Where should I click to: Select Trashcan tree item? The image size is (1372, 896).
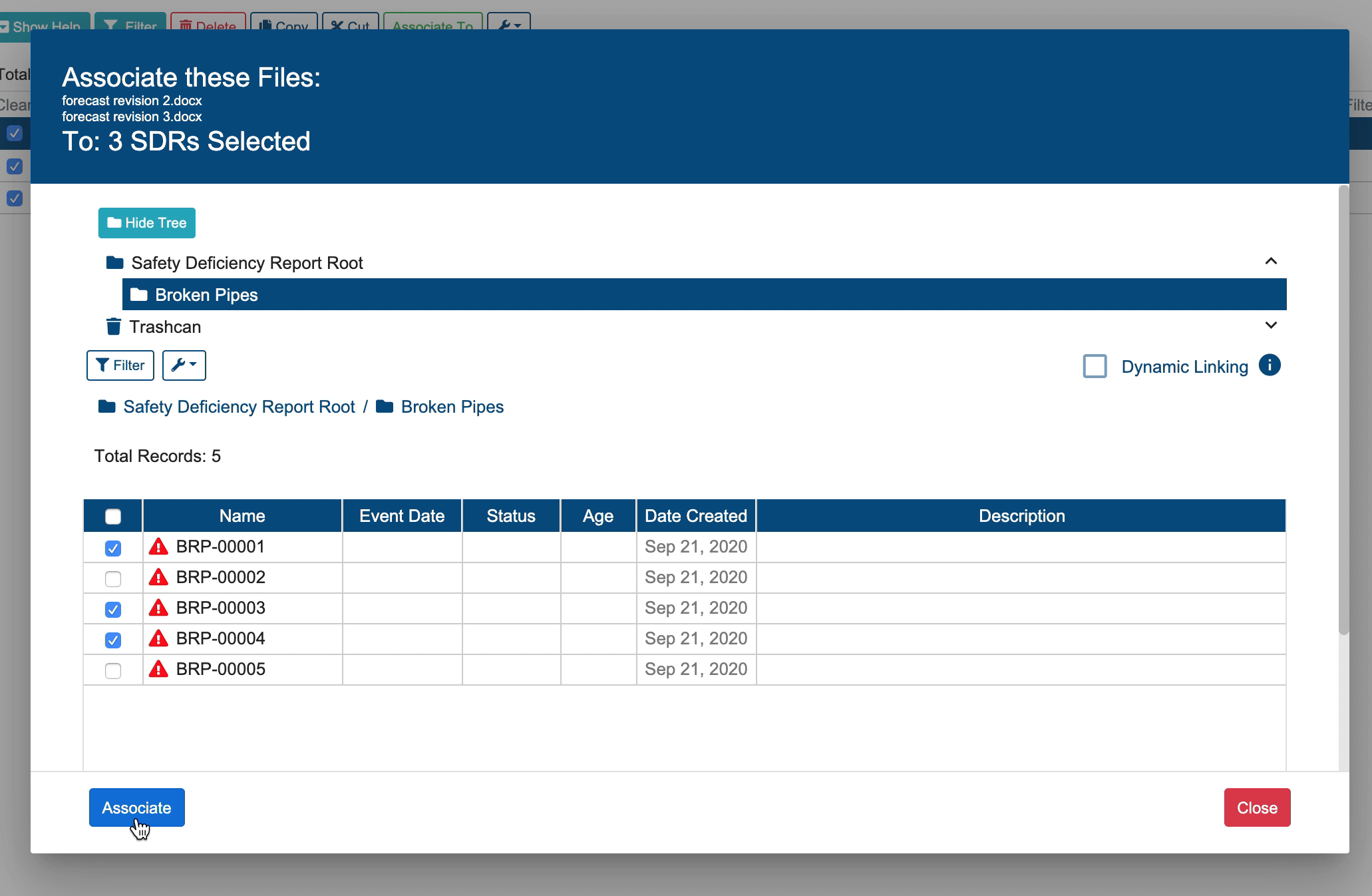click(692, 326)
